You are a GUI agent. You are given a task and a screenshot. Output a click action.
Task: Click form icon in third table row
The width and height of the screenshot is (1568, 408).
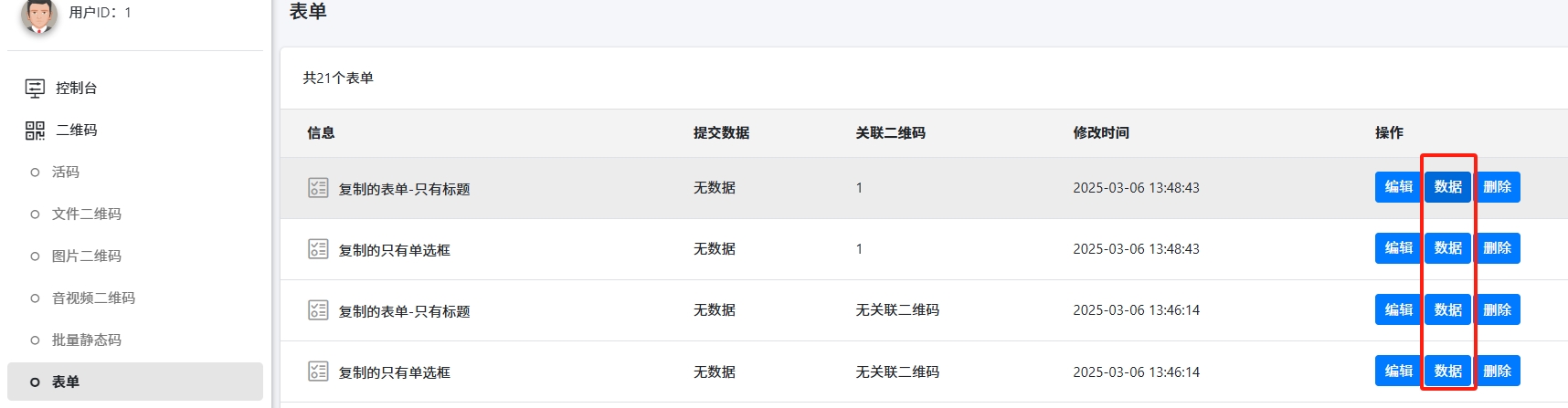(x=318, y=310)
